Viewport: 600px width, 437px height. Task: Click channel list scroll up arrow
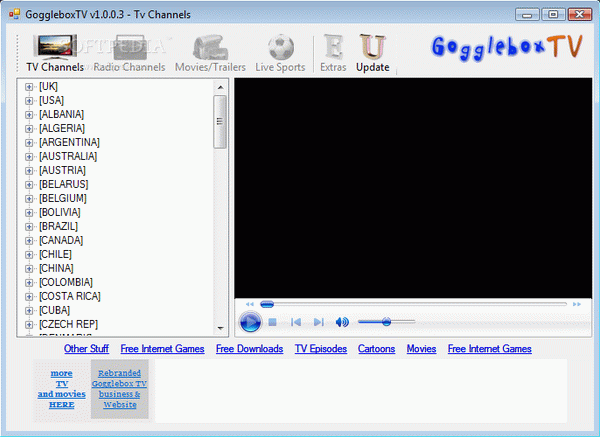(x=220, y=87)
